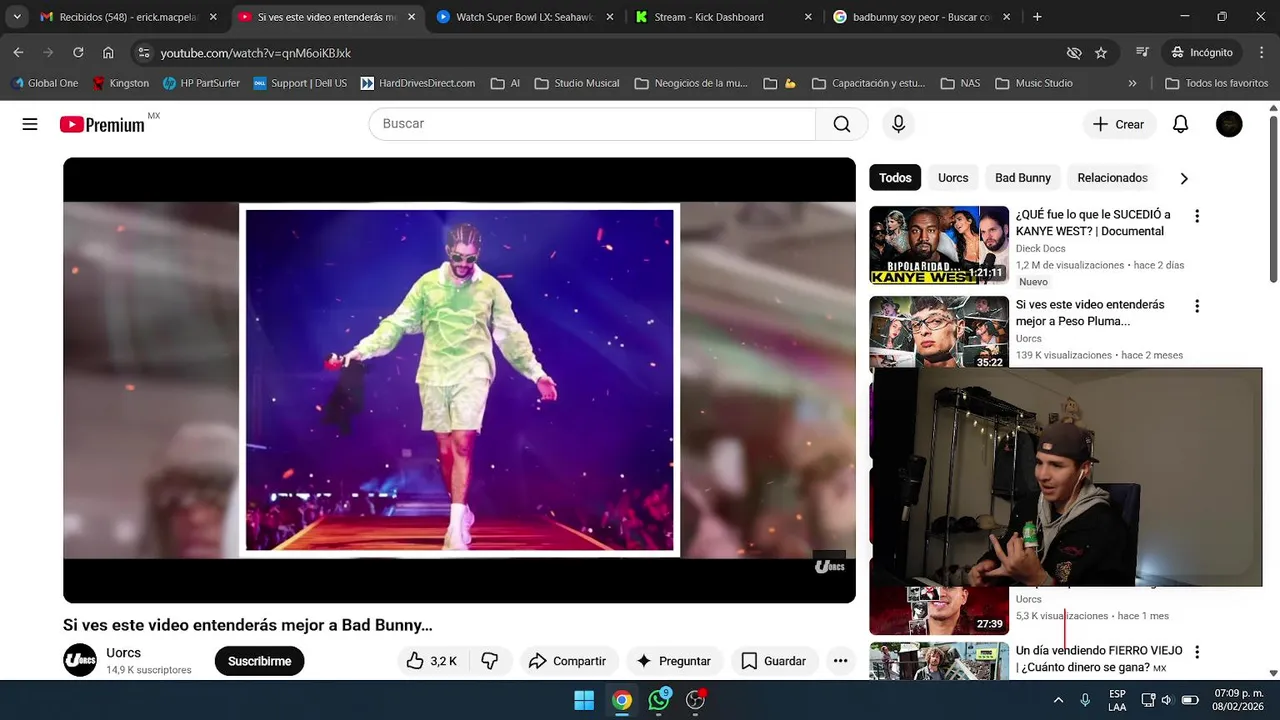Open the YouTube hamburger guide menu
Image resolution: width=1280 pixels, height=720 pixels.
(30, 124)
